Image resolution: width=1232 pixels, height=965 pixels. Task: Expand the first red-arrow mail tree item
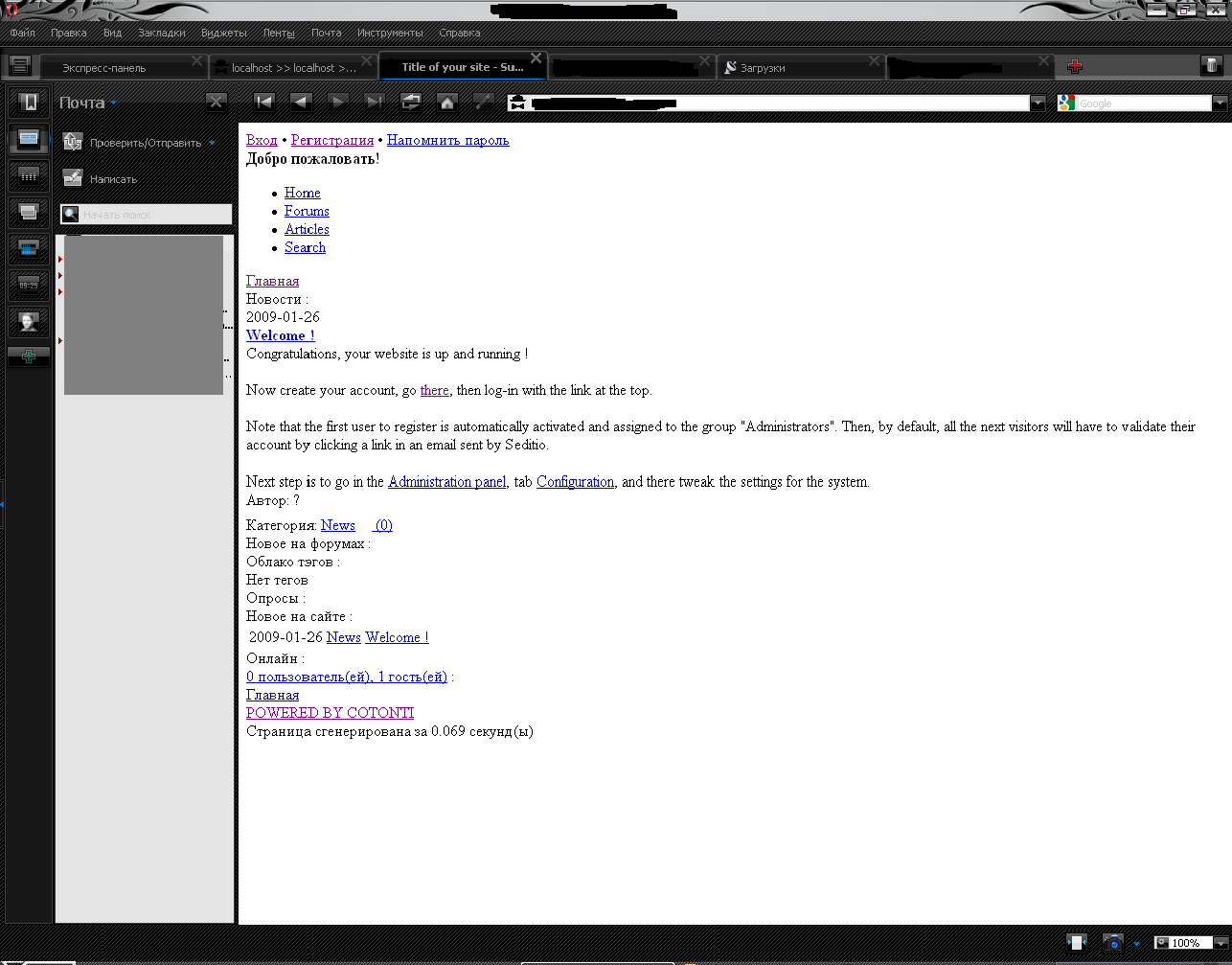60,260
